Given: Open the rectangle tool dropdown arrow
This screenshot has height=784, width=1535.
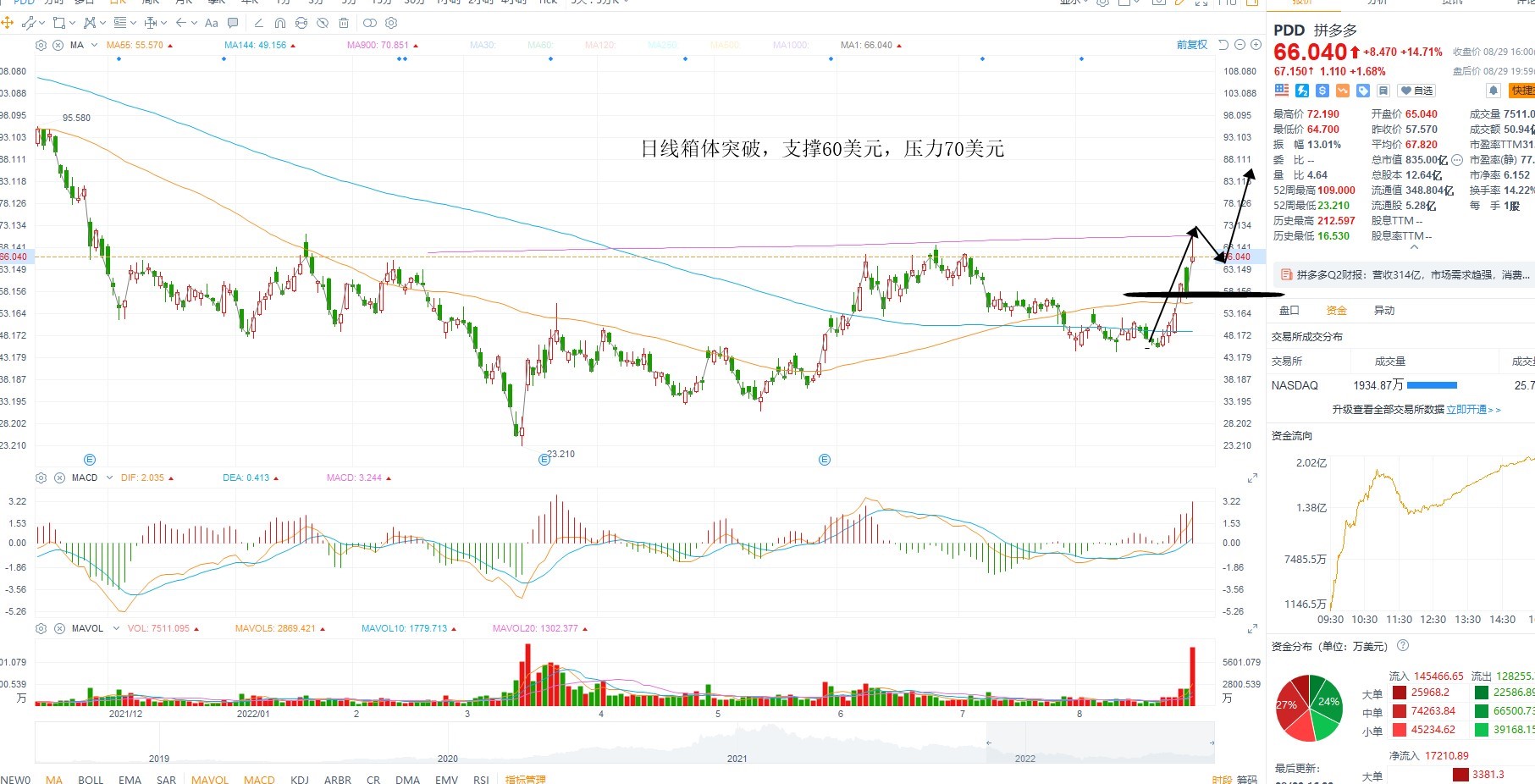Looking at the screenshot, I should [72, 23].
